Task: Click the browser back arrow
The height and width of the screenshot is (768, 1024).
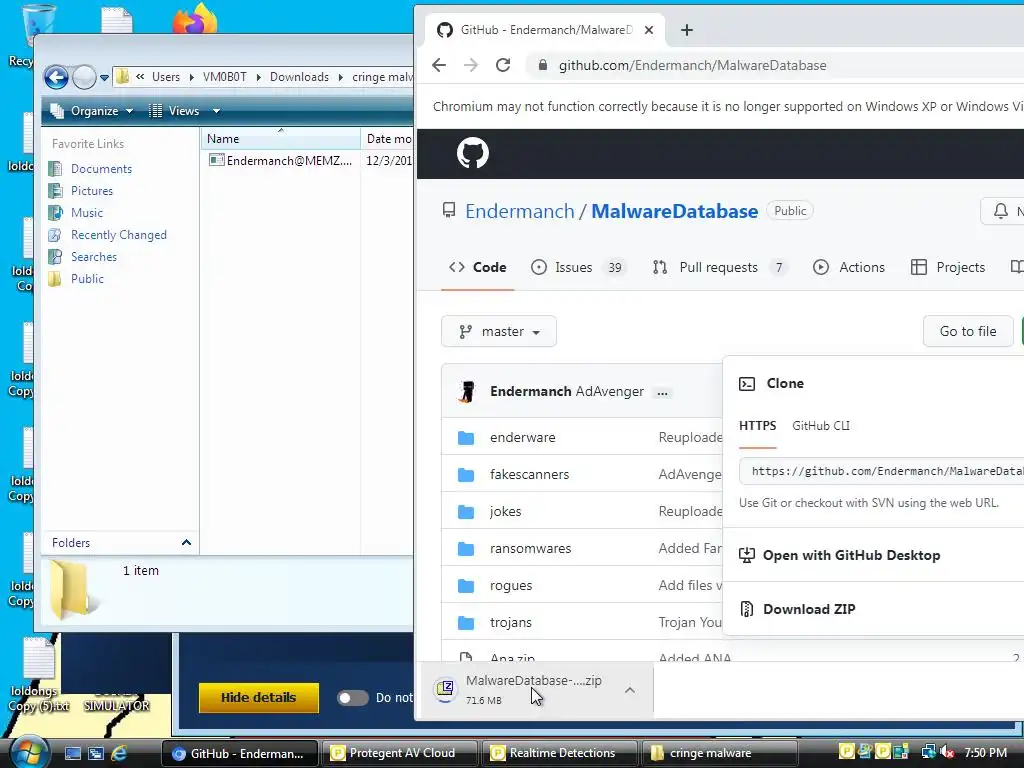Action: click(x=440, y=65)
